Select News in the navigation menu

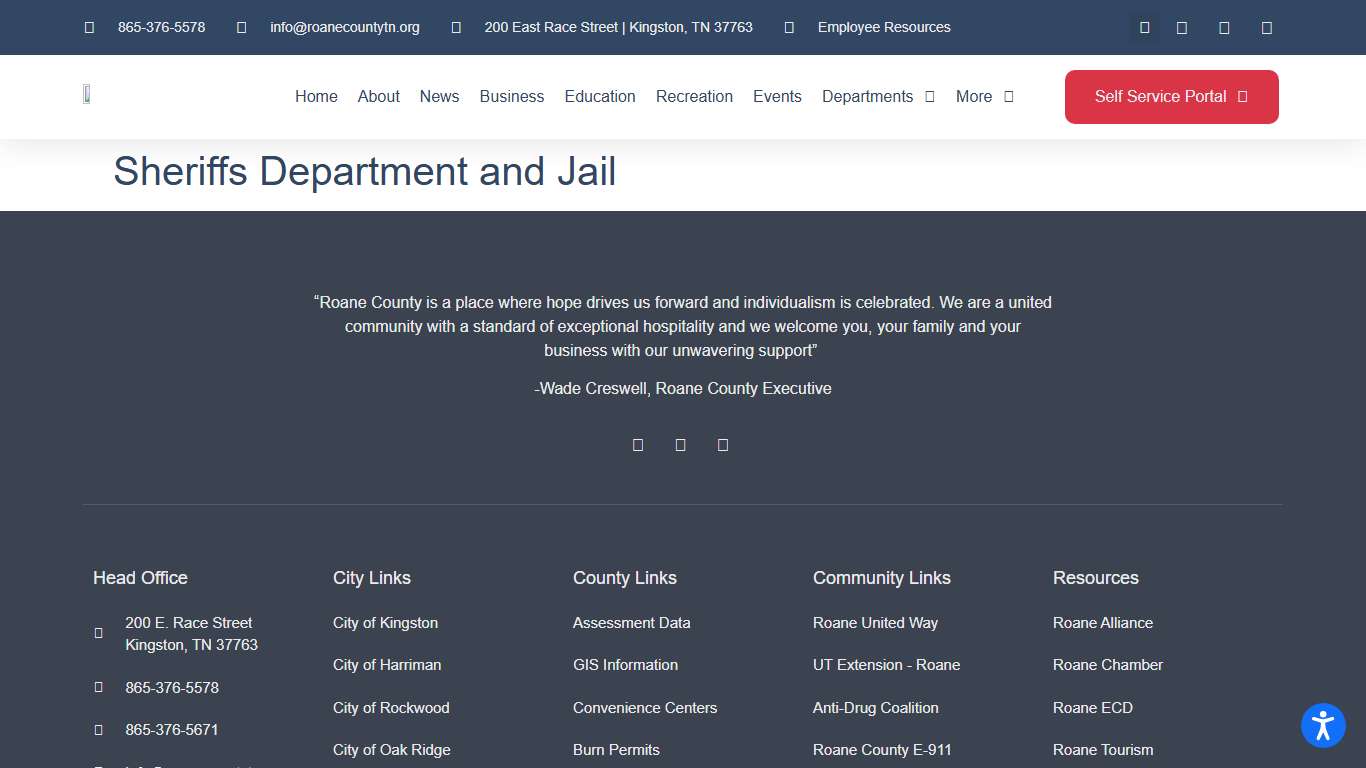tap(439, 96)
